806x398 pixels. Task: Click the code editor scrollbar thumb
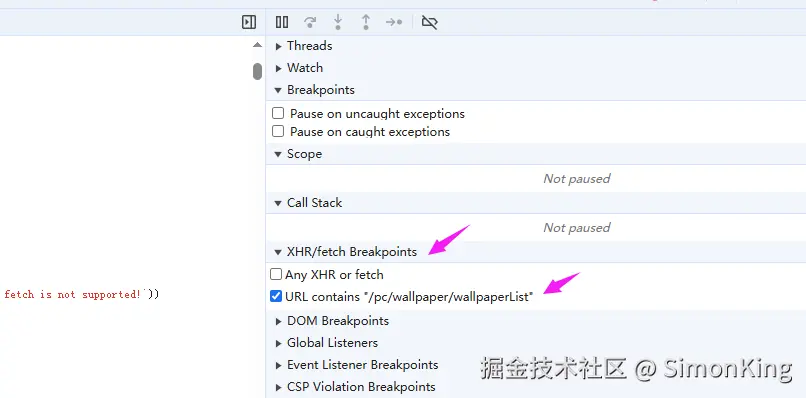coord(258,71)
